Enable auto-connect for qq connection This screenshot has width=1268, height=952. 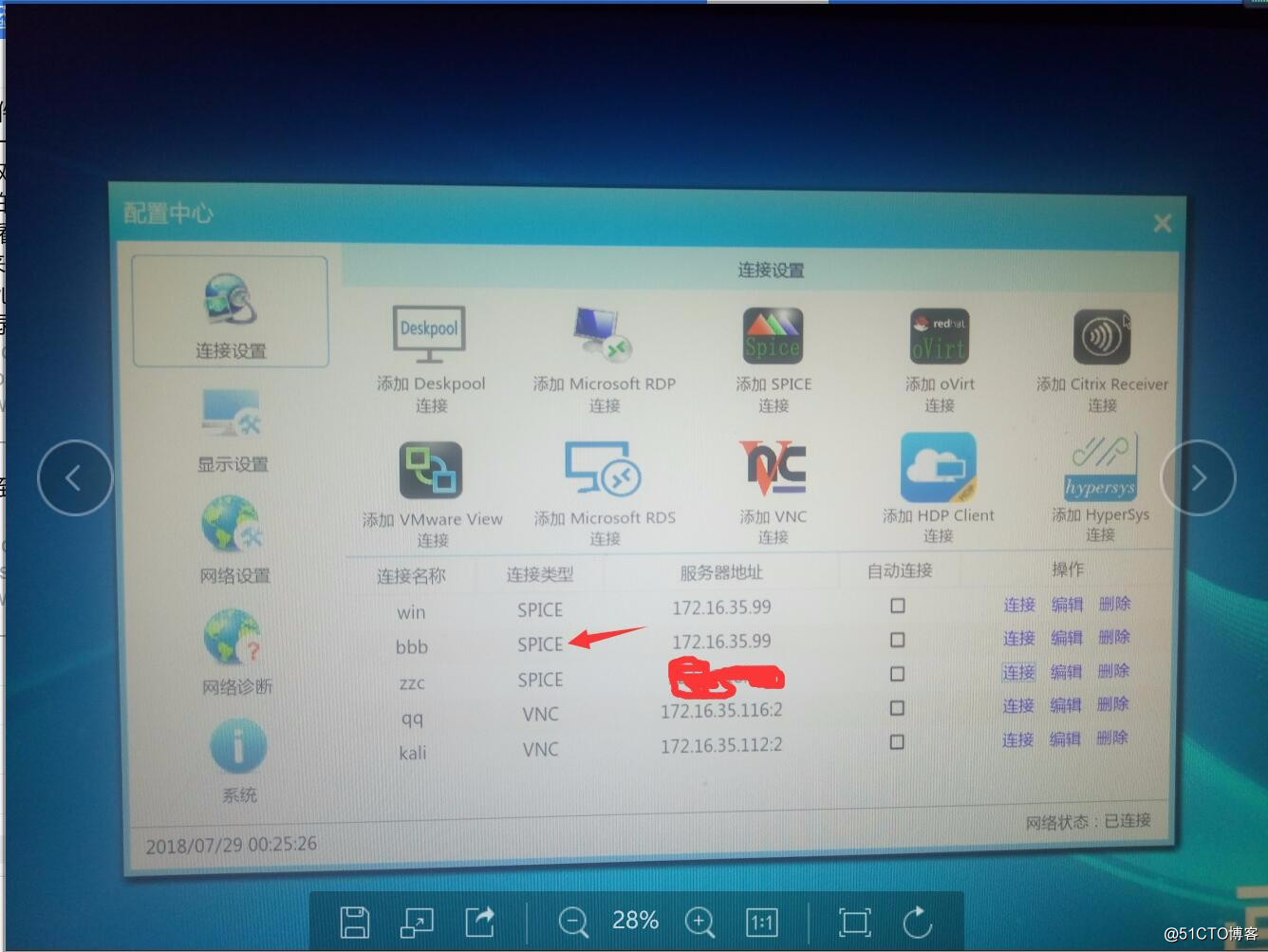click(x=897, y=708)
